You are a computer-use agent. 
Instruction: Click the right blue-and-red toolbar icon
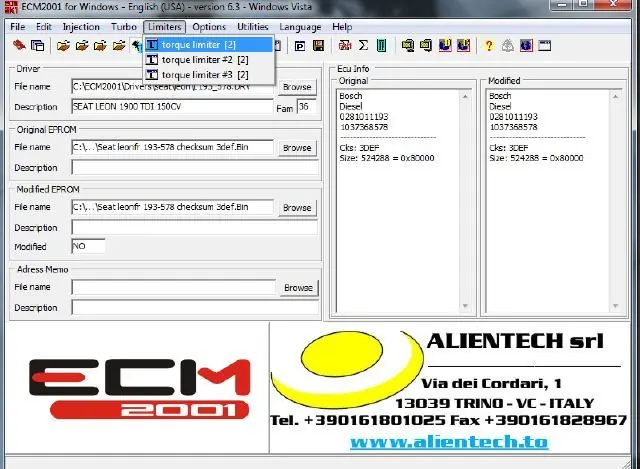463,45
